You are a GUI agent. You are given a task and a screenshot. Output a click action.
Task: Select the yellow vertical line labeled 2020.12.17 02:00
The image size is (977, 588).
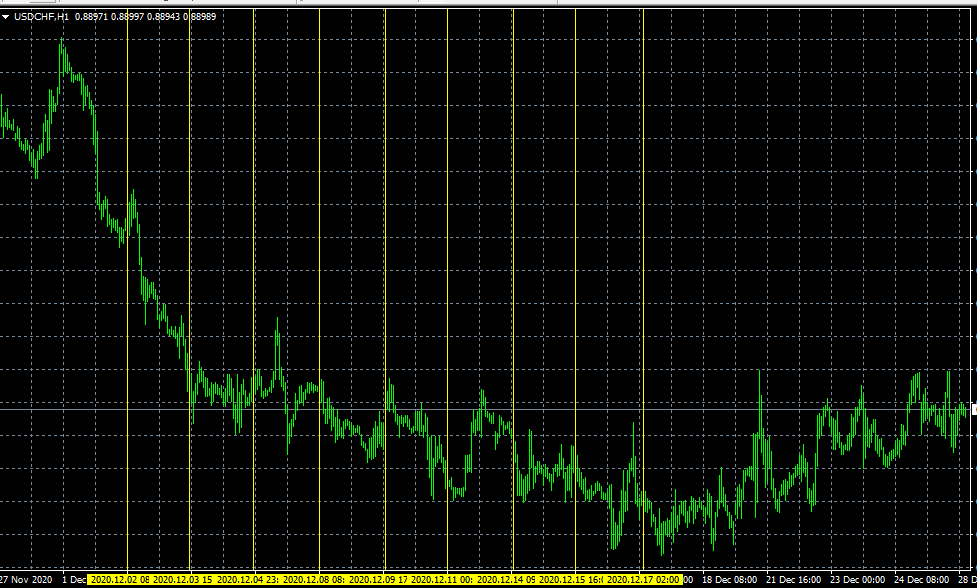643,290
